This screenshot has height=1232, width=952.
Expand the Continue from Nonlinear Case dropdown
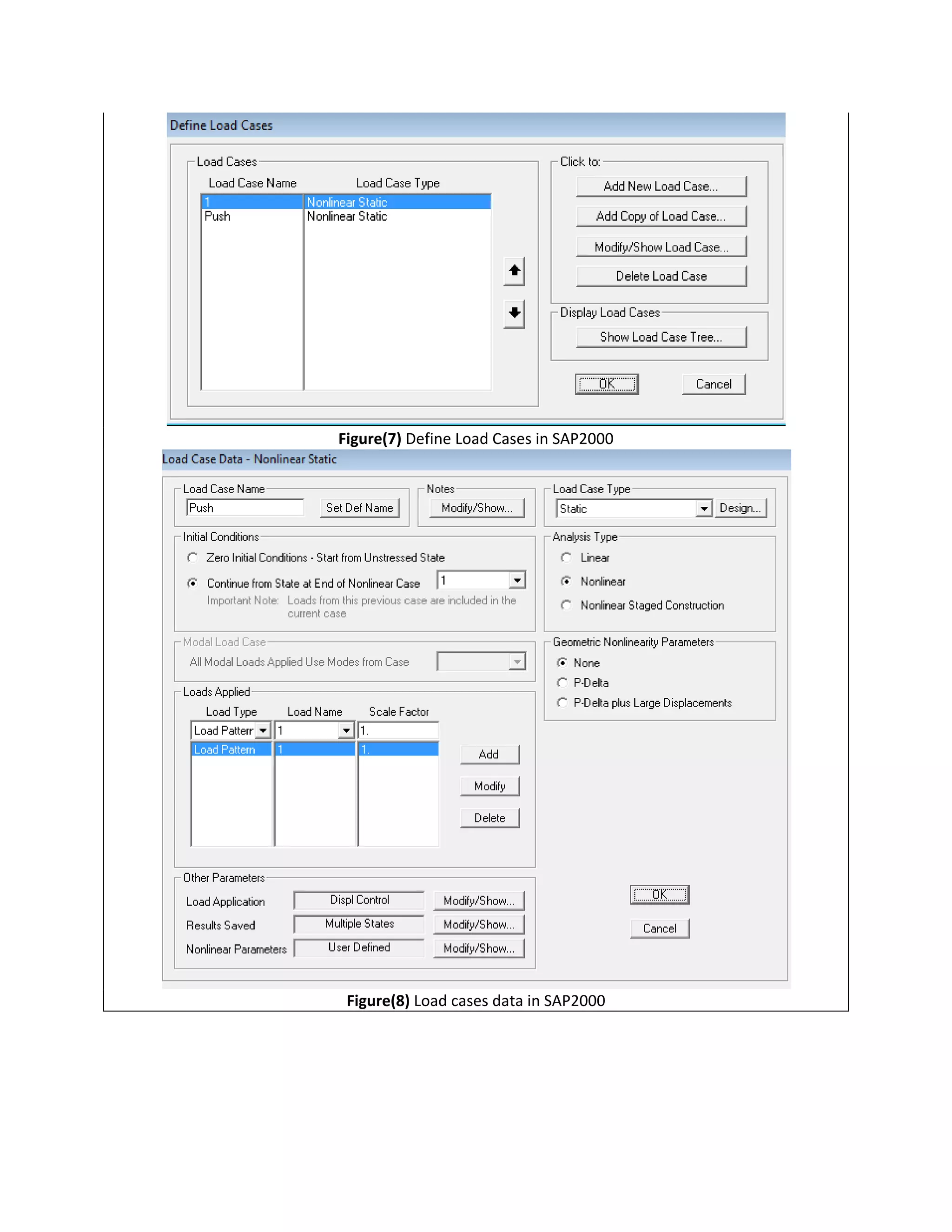[x=516, y=580]
